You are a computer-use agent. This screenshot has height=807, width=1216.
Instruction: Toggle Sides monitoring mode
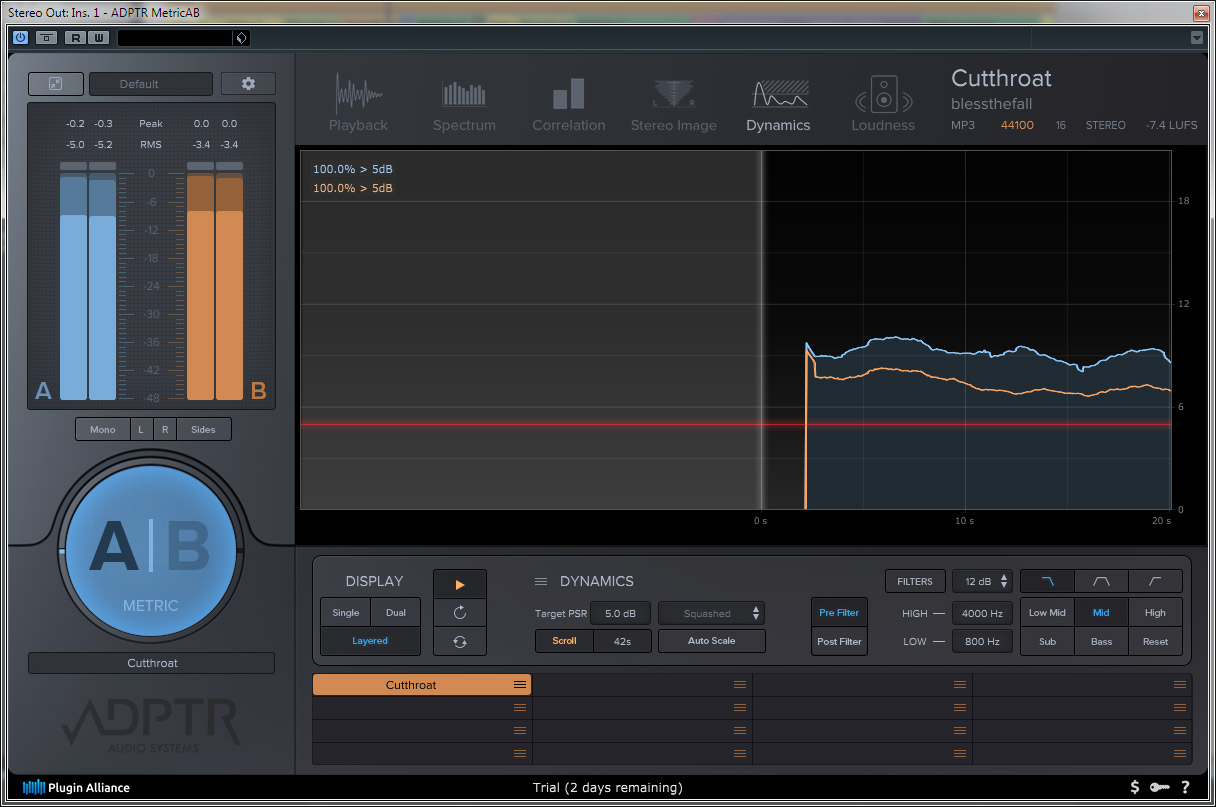click(203, 429)
